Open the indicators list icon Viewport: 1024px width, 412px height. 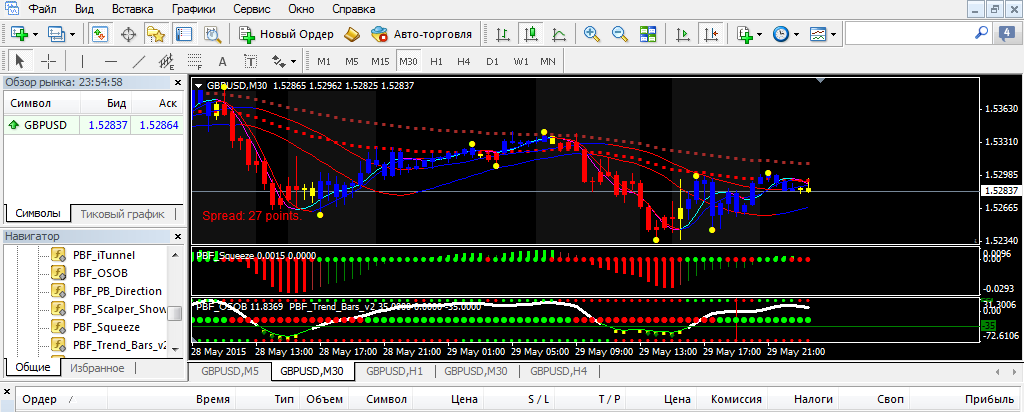(744, 33)
